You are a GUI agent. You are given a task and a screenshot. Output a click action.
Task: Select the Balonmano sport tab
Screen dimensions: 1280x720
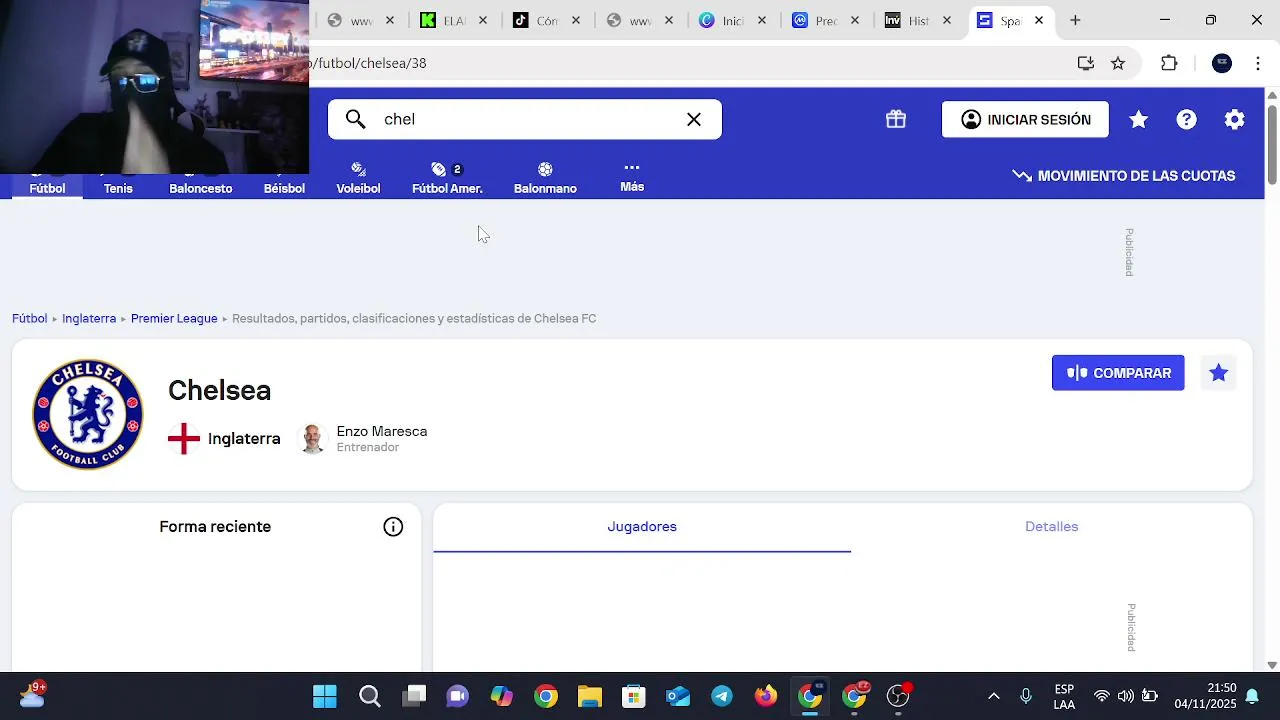point(545,178)
